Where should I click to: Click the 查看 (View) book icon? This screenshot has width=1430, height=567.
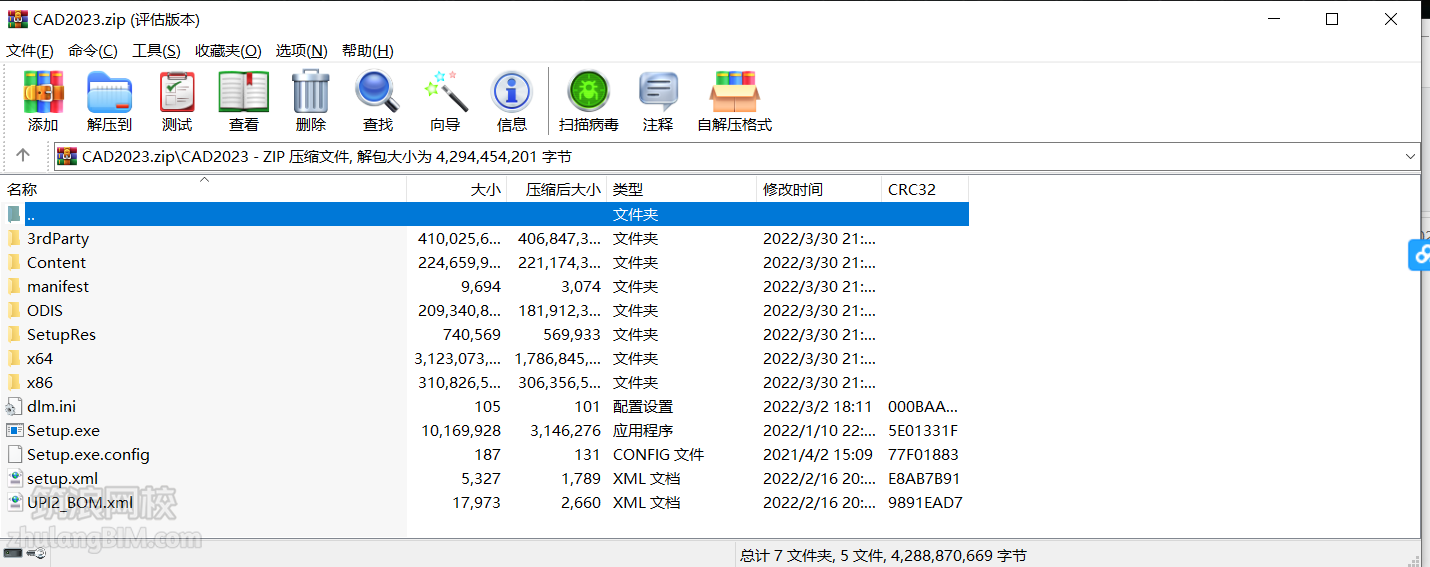[244, 92]
